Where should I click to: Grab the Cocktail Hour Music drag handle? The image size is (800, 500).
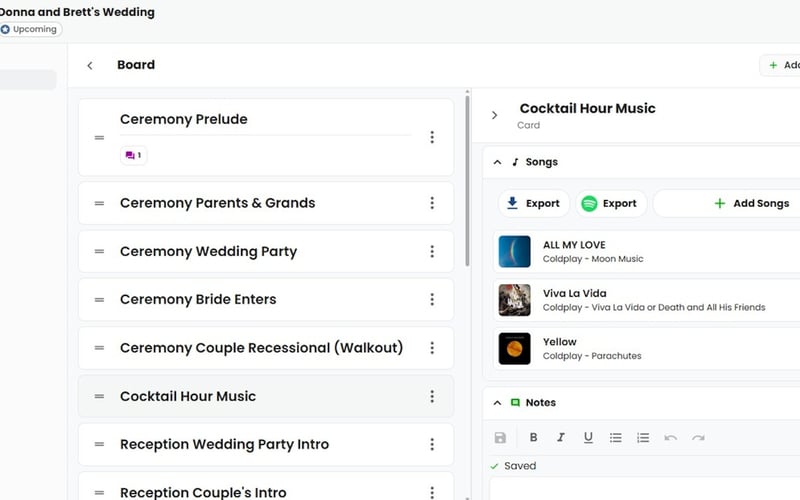(99, 396)
